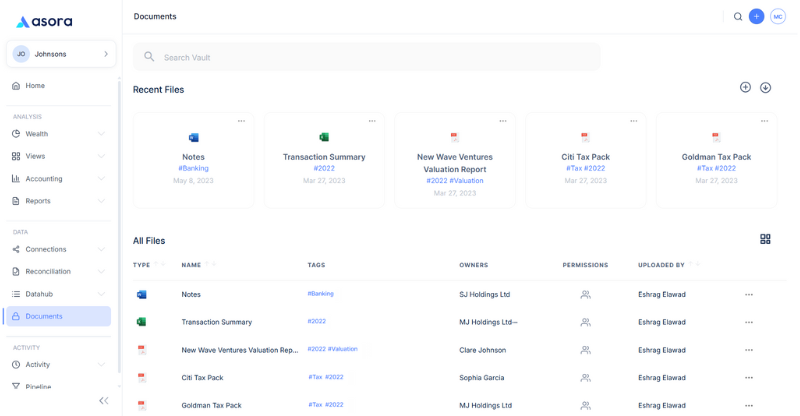Expand the Activity menu chevron

101,364
